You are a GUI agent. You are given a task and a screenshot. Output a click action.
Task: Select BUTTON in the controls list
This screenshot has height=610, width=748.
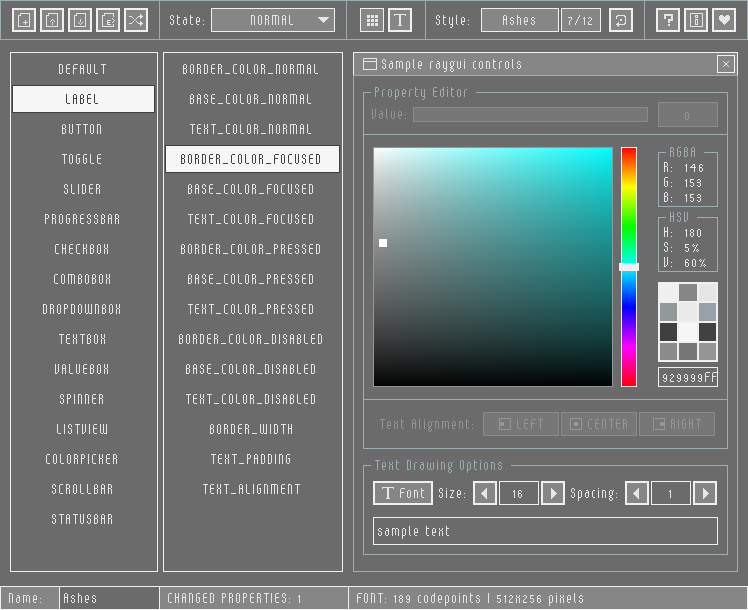click(83, 129)
